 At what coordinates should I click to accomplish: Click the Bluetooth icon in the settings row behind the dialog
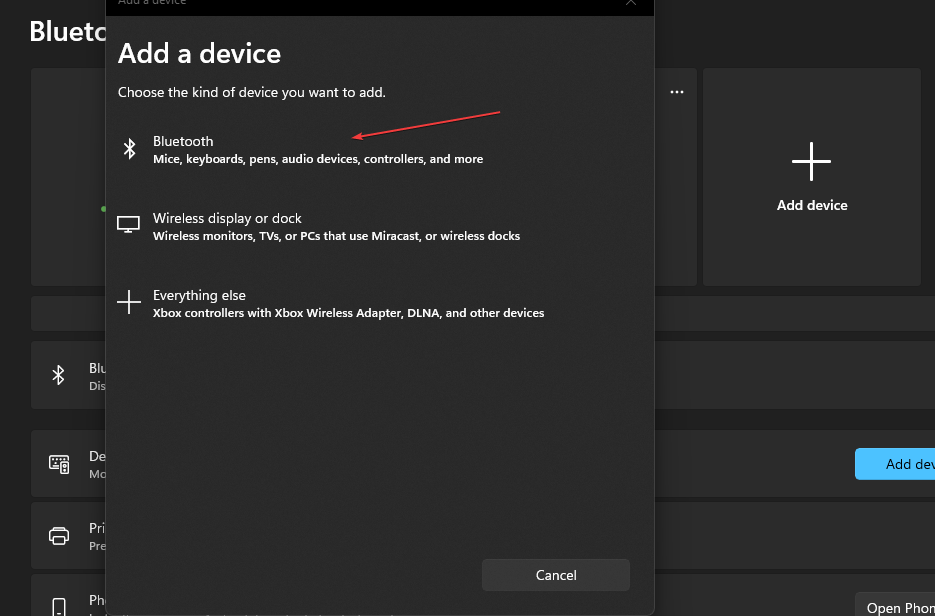click(x=59, y=375)
